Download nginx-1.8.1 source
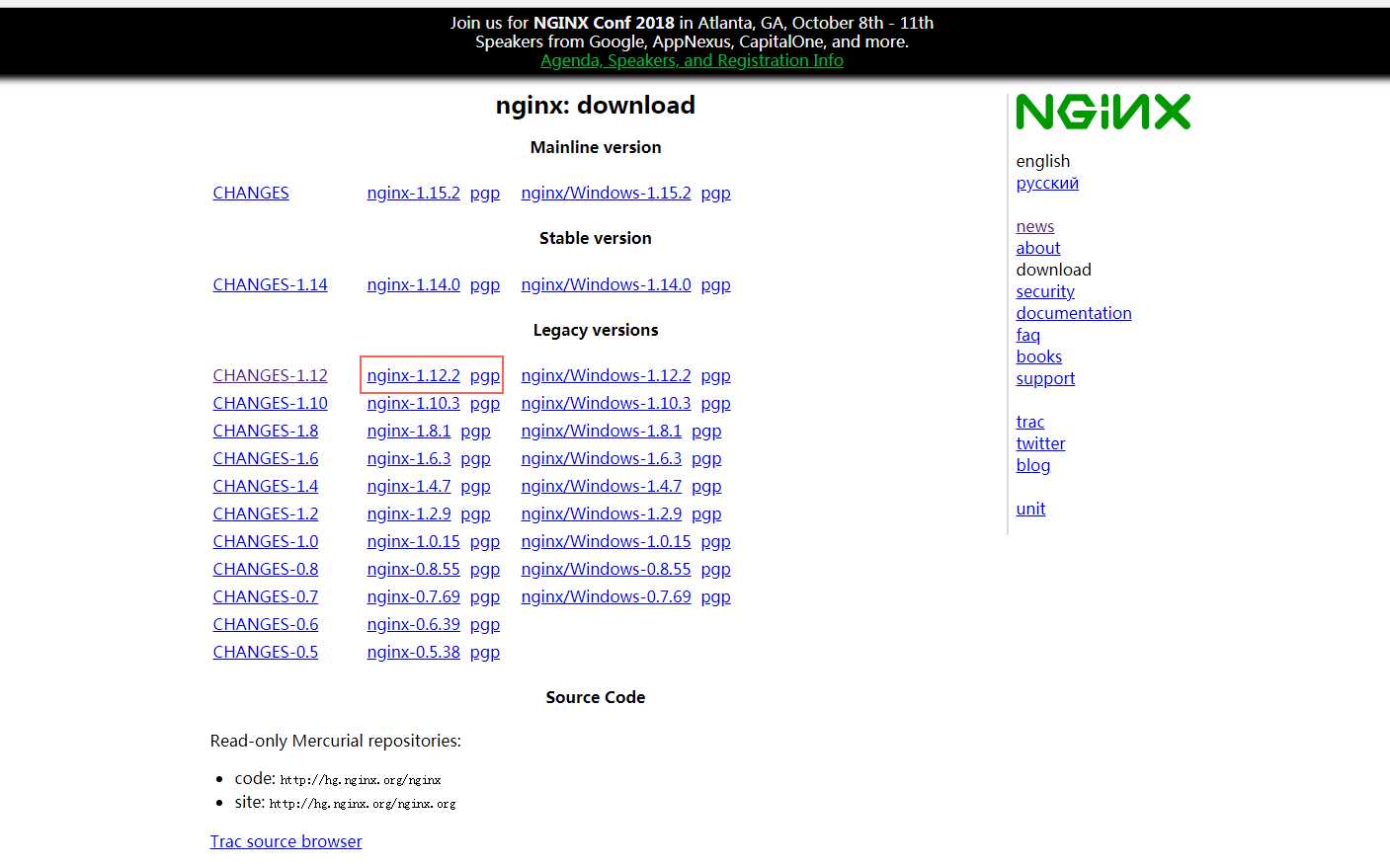The height and width of the screenshot is (868, 1390). pyautogui.click(x=408, y=431)
